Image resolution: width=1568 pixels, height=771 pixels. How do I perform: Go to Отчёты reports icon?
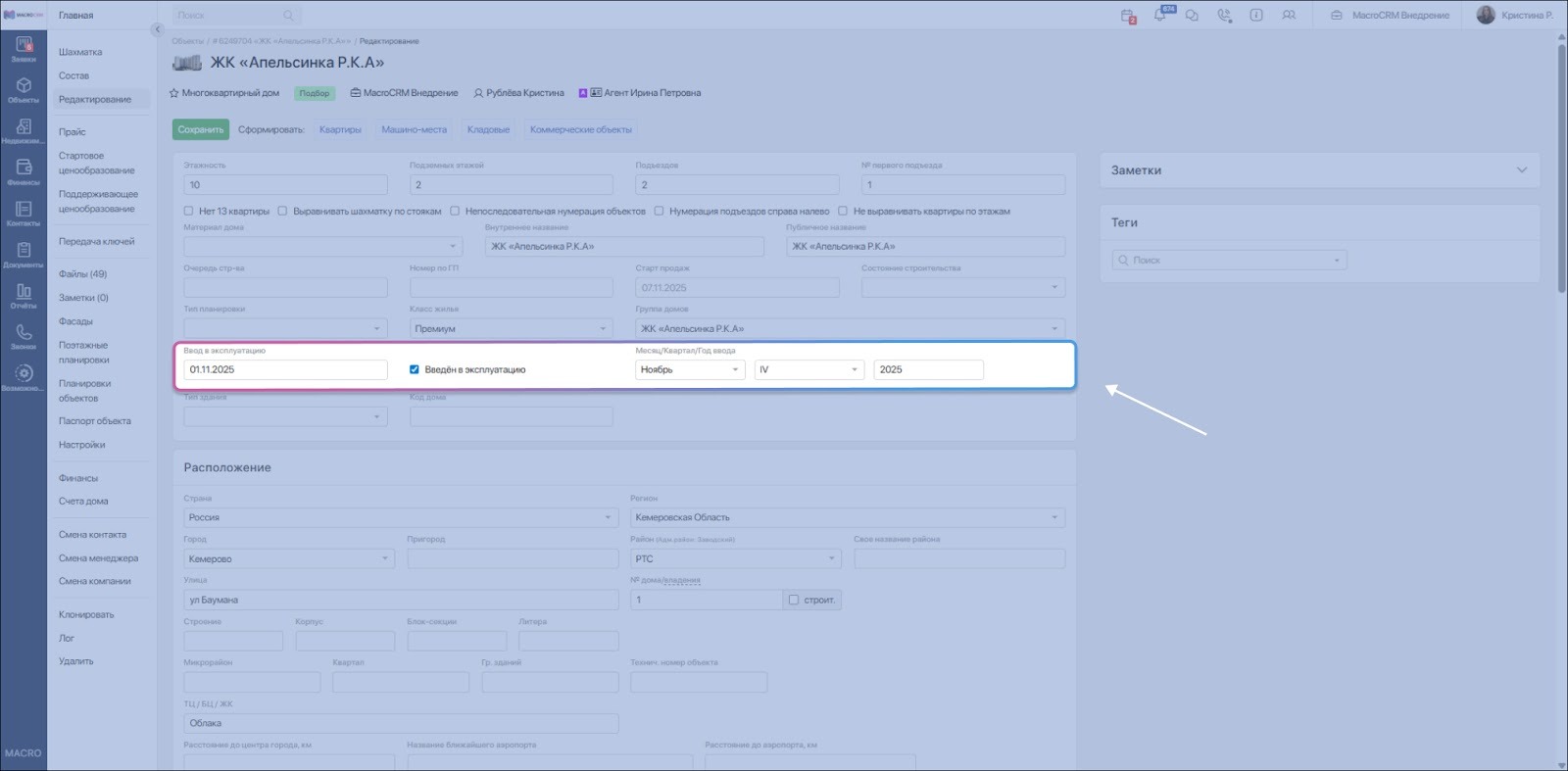(24, 296)
